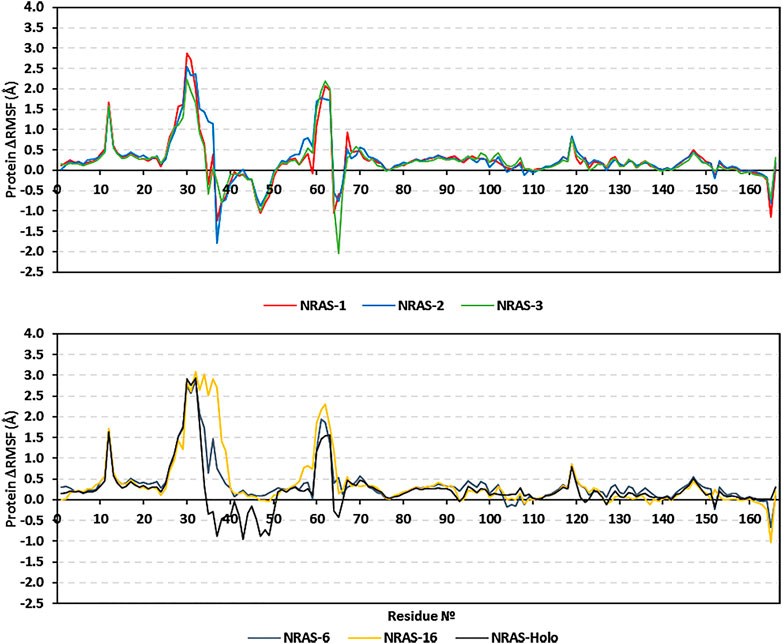Viewport: 782px width, 644px height.
Task: Click the red NRAS-1 legend line marker
Action: tap(280, 306)
